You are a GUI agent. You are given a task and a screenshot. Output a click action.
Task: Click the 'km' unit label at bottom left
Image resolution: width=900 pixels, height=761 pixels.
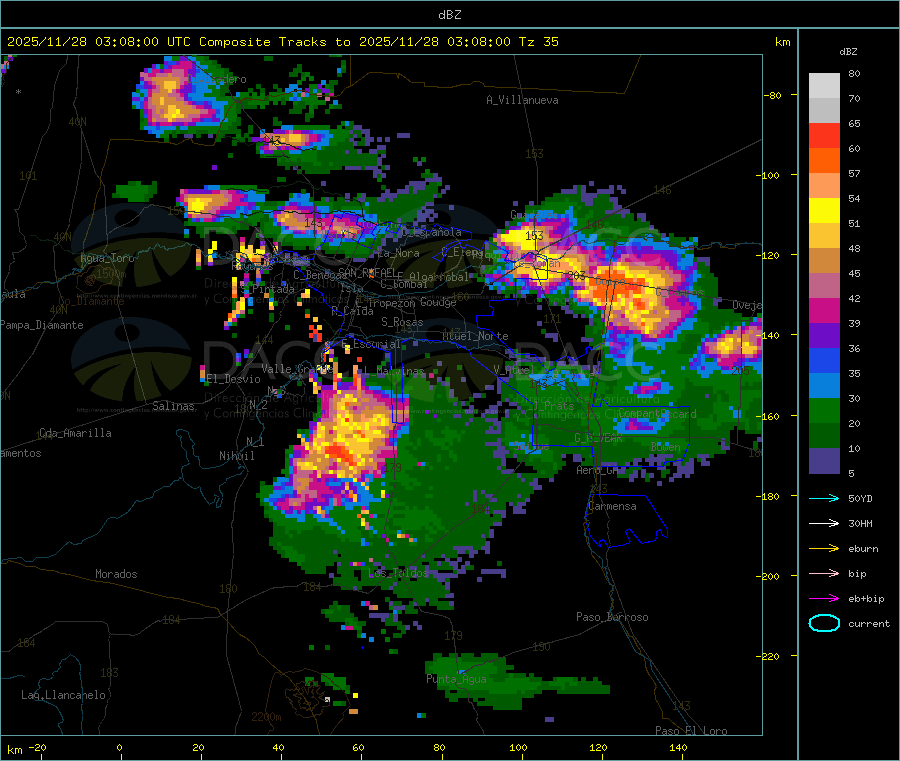pos(14,750)
